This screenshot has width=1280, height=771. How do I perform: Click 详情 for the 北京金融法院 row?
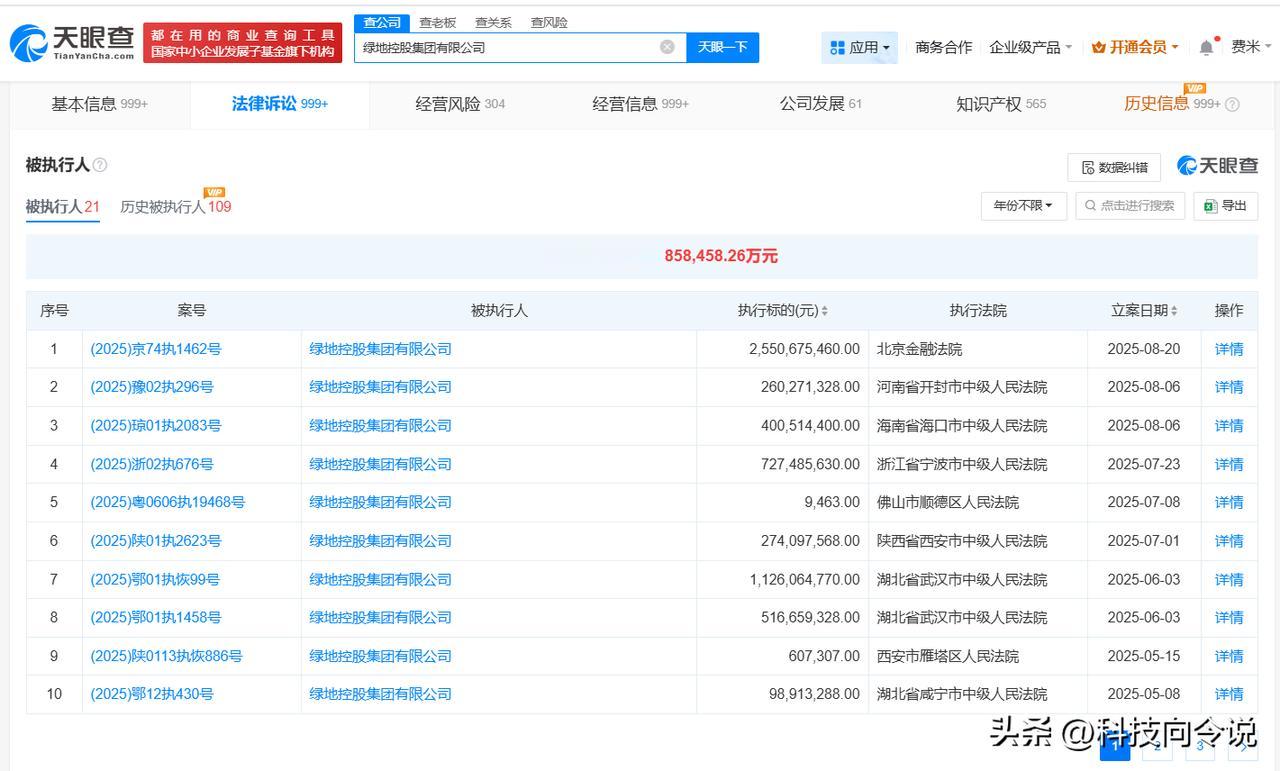pyautogui.click(x=1229, y=349)
